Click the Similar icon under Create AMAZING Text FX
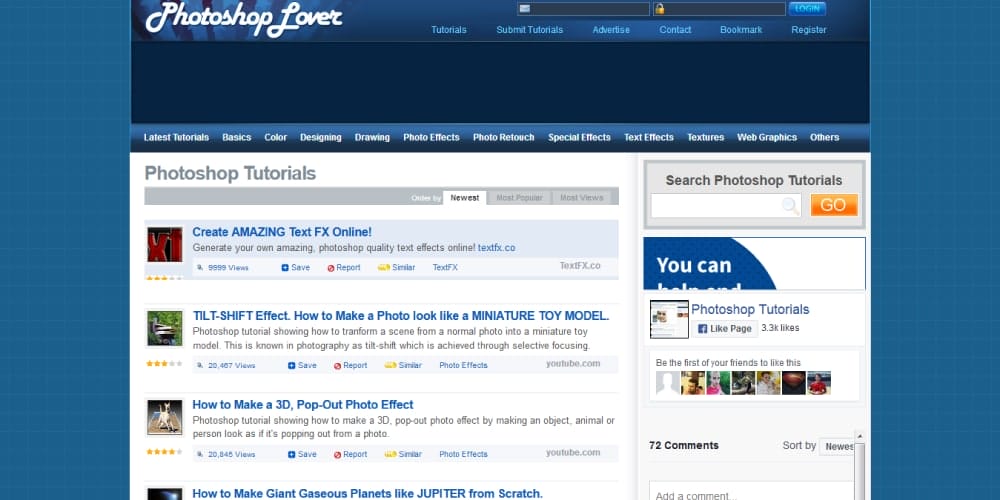 (x=383, y=268)
